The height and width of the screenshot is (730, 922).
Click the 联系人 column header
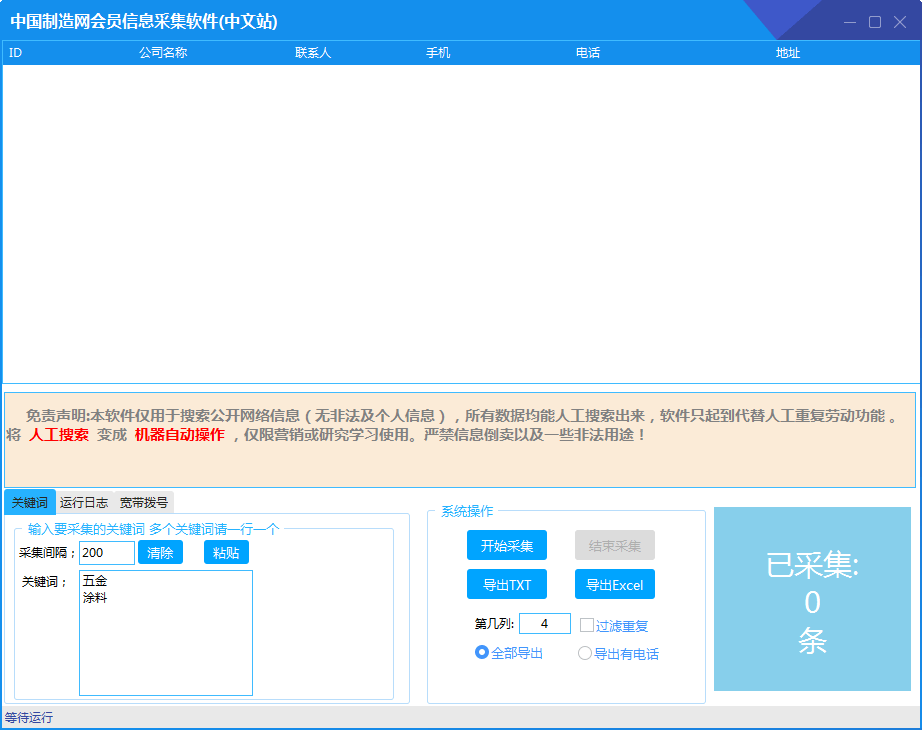click(313, 53)
